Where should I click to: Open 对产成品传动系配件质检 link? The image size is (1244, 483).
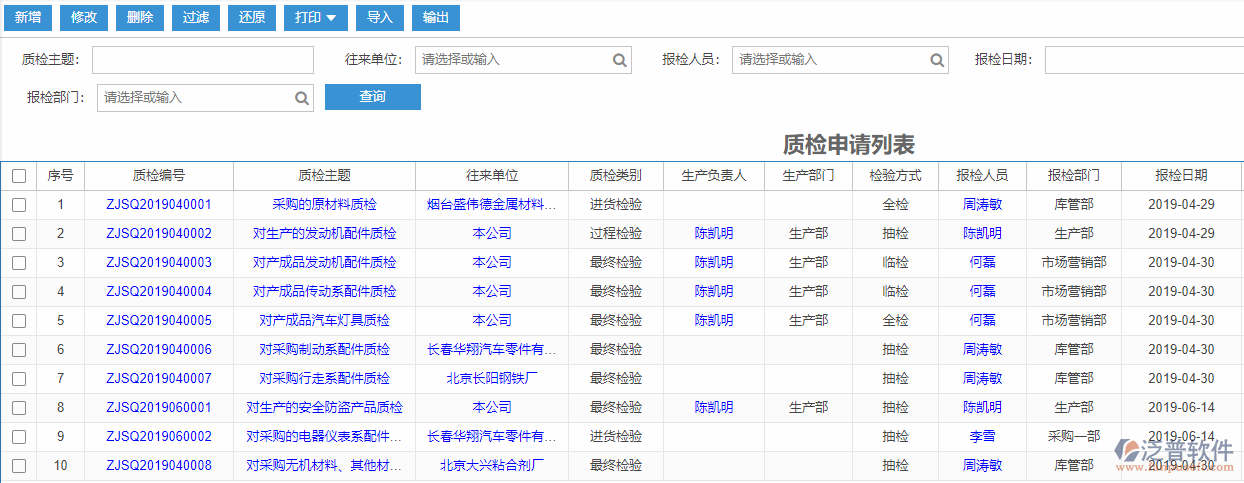324,292
